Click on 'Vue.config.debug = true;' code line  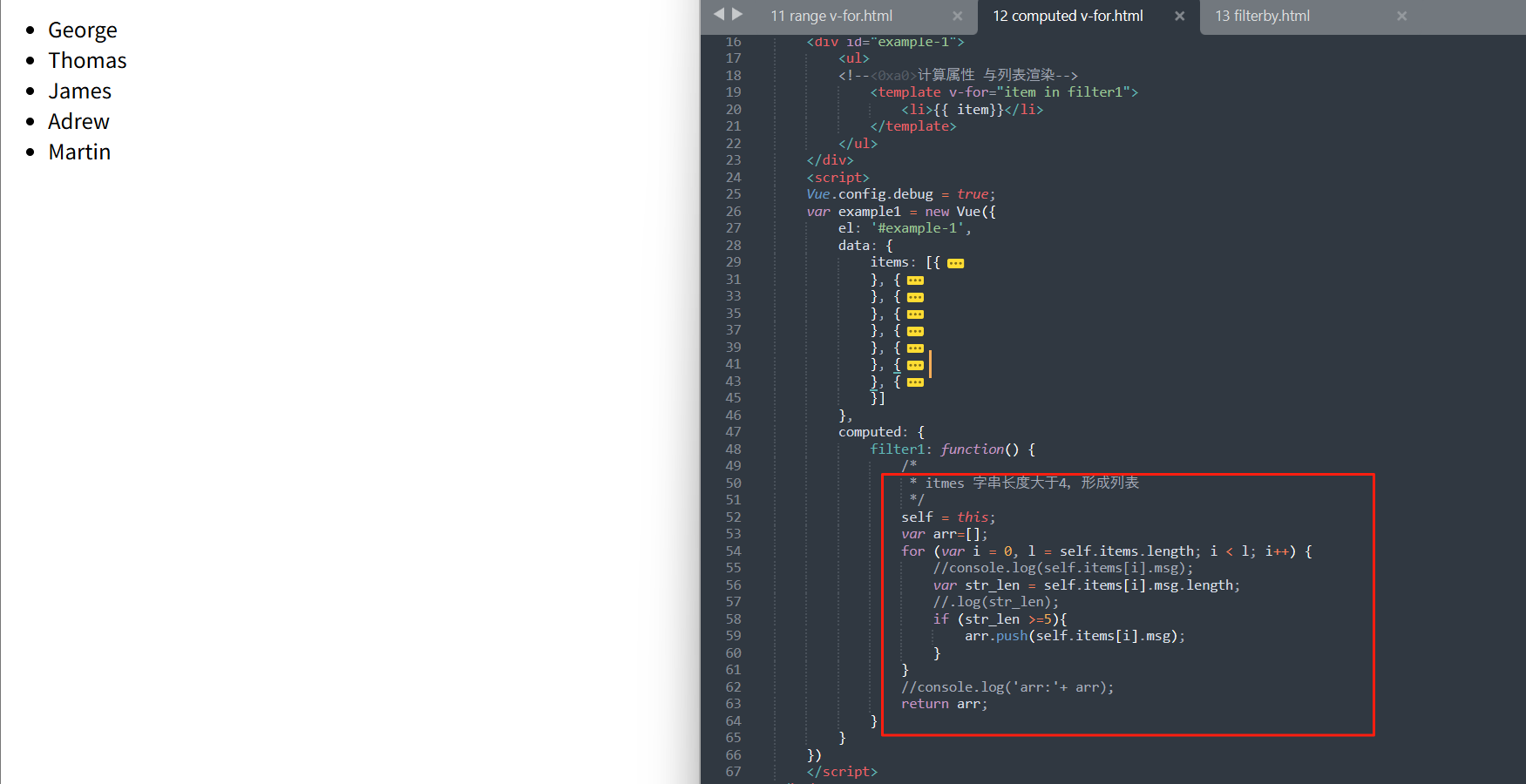900,194
